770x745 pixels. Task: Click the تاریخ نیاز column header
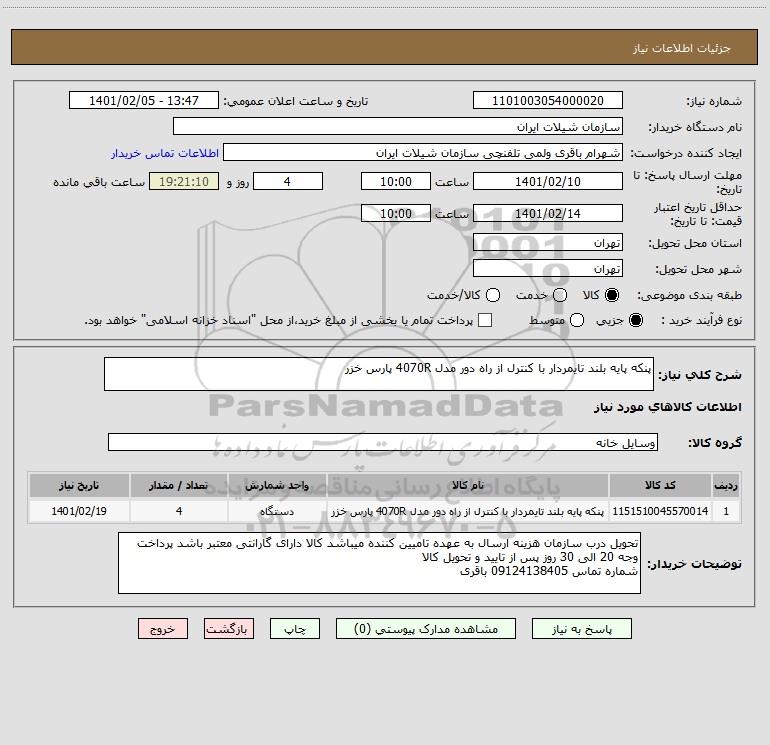pos(79,485)
